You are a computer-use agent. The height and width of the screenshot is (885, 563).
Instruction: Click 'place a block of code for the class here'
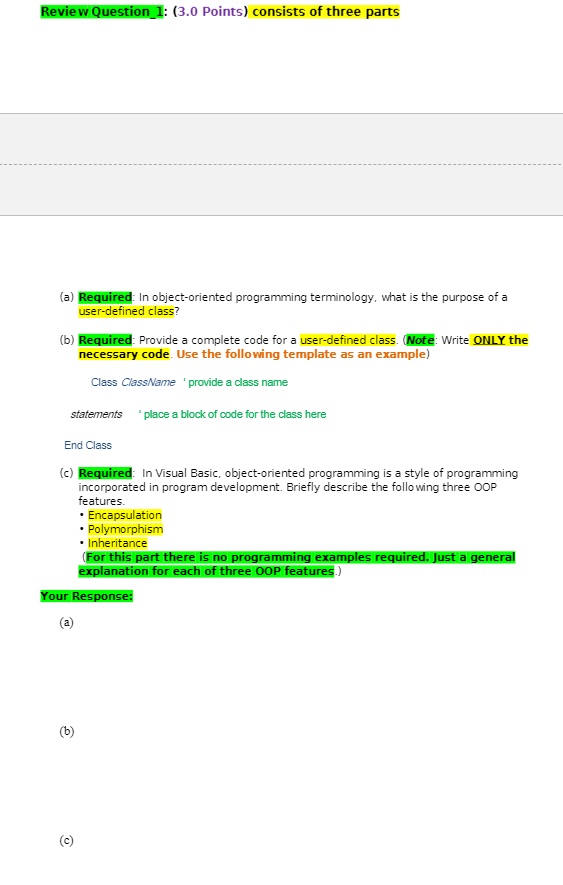coord(234,414)
